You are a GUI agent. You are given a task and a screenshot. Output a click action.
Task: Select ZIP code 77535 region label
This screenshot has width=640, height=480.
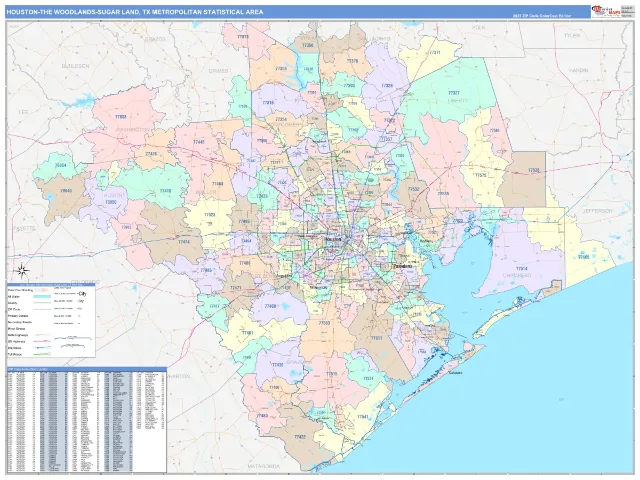tap(443, 193)
